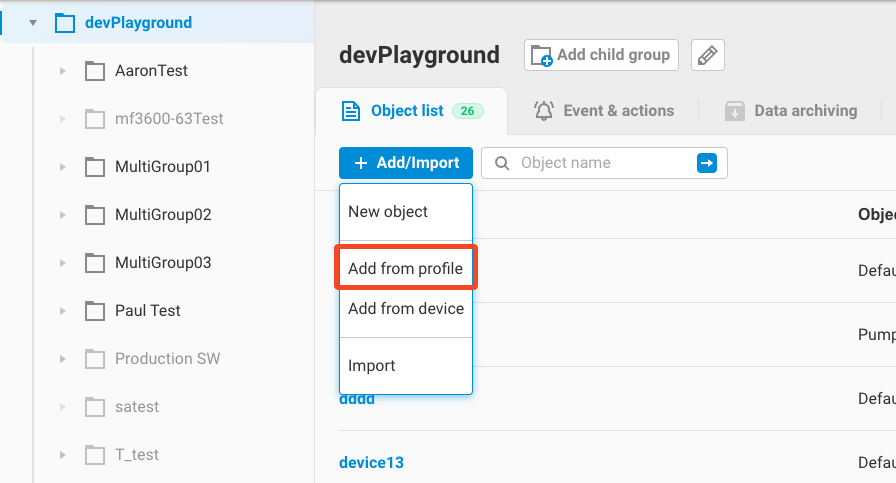This screenshot has height=483, width=896.
Task: Click the Data archiving box icon
Action: pos(735,111)
